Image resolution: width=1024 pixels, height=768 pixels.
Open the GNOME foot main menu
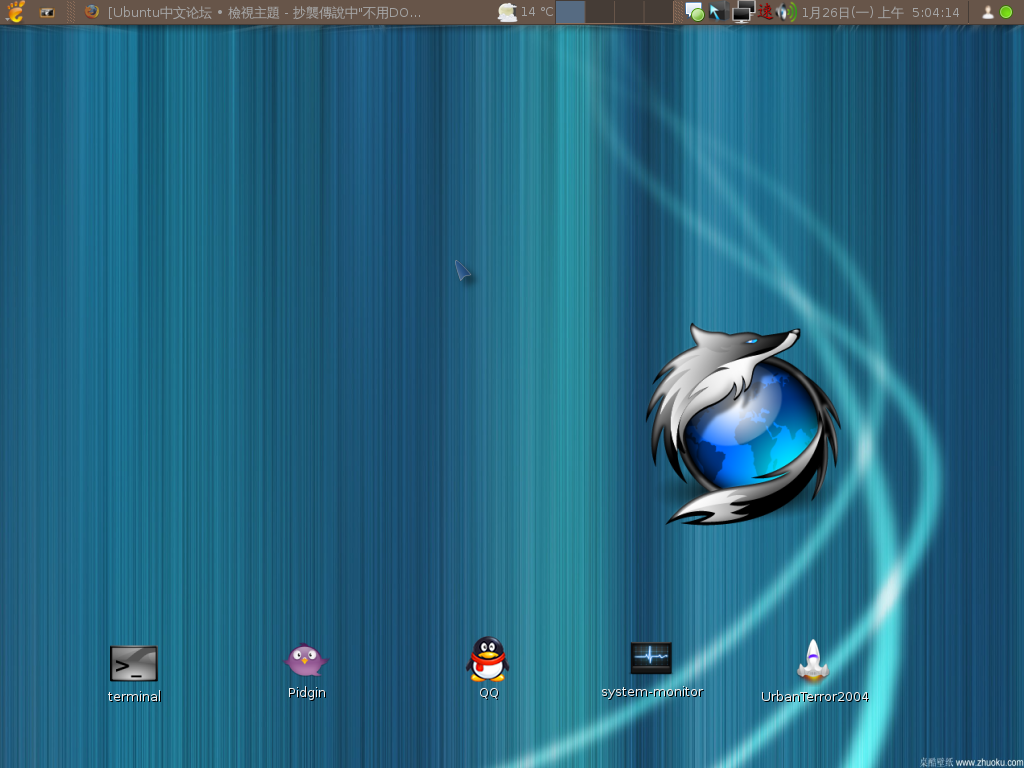click(x=15, y=12)
